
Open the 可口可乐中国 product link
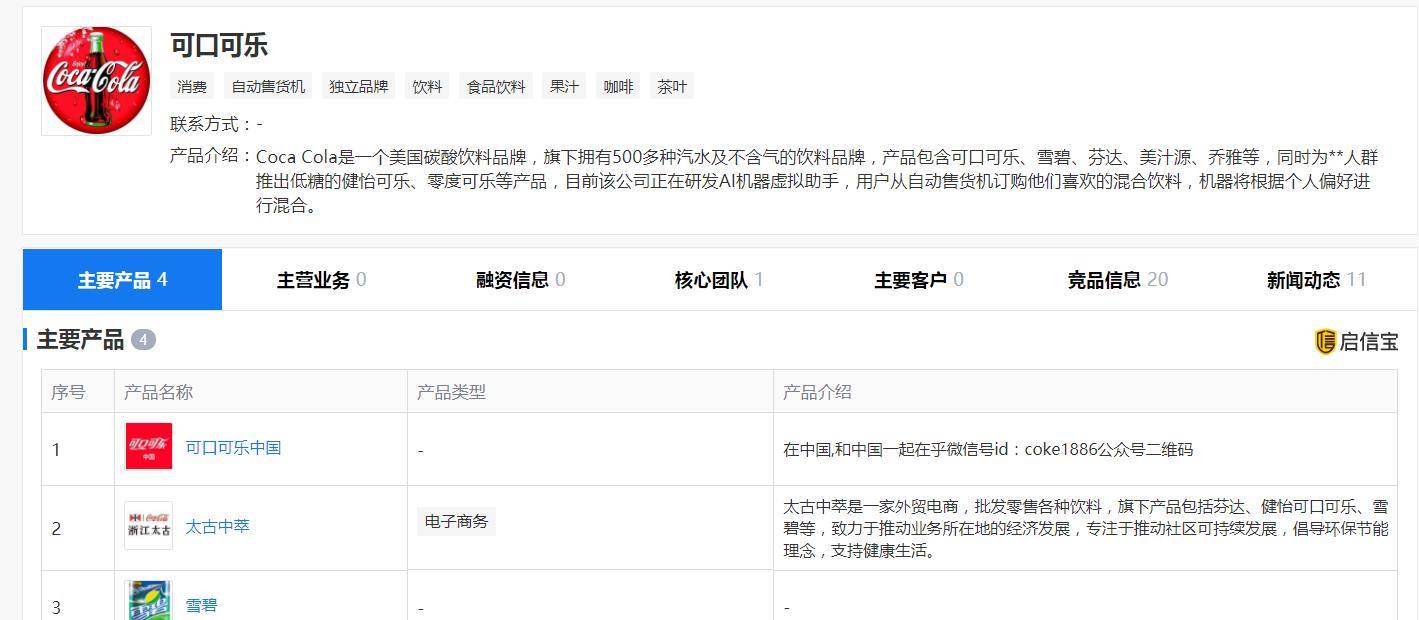pos(233,447)
